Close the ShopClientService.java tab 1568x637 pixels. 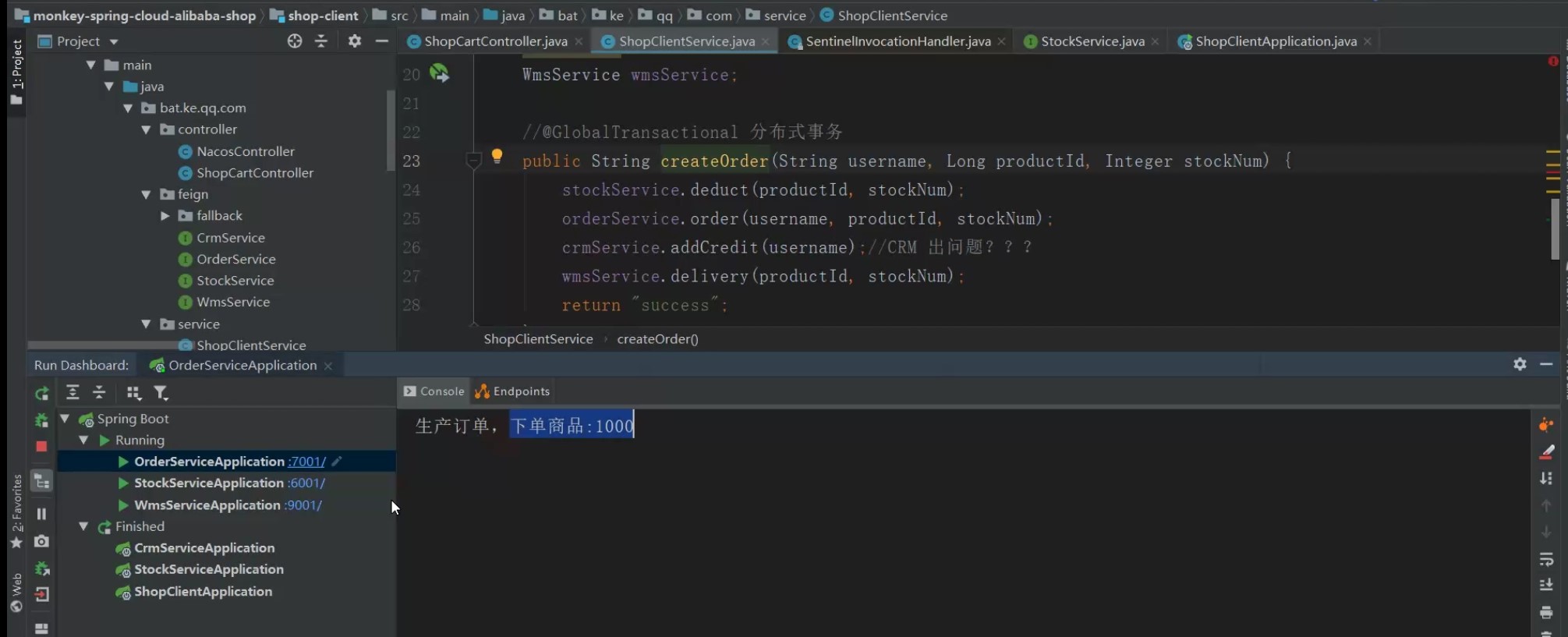(x=766, y=41)
